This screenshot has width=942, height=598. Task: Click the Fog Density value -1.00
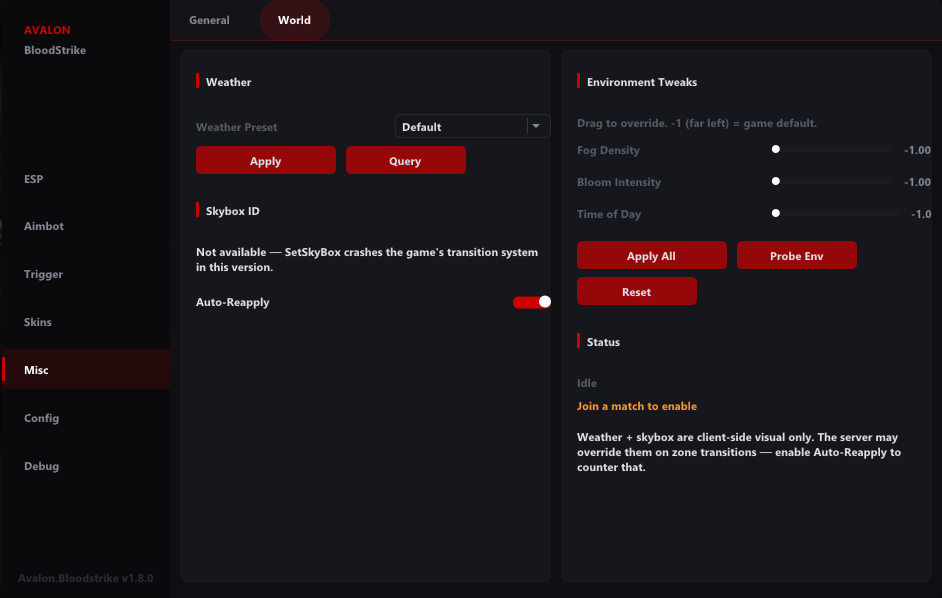pyautogui.click(x=917, y=150)
